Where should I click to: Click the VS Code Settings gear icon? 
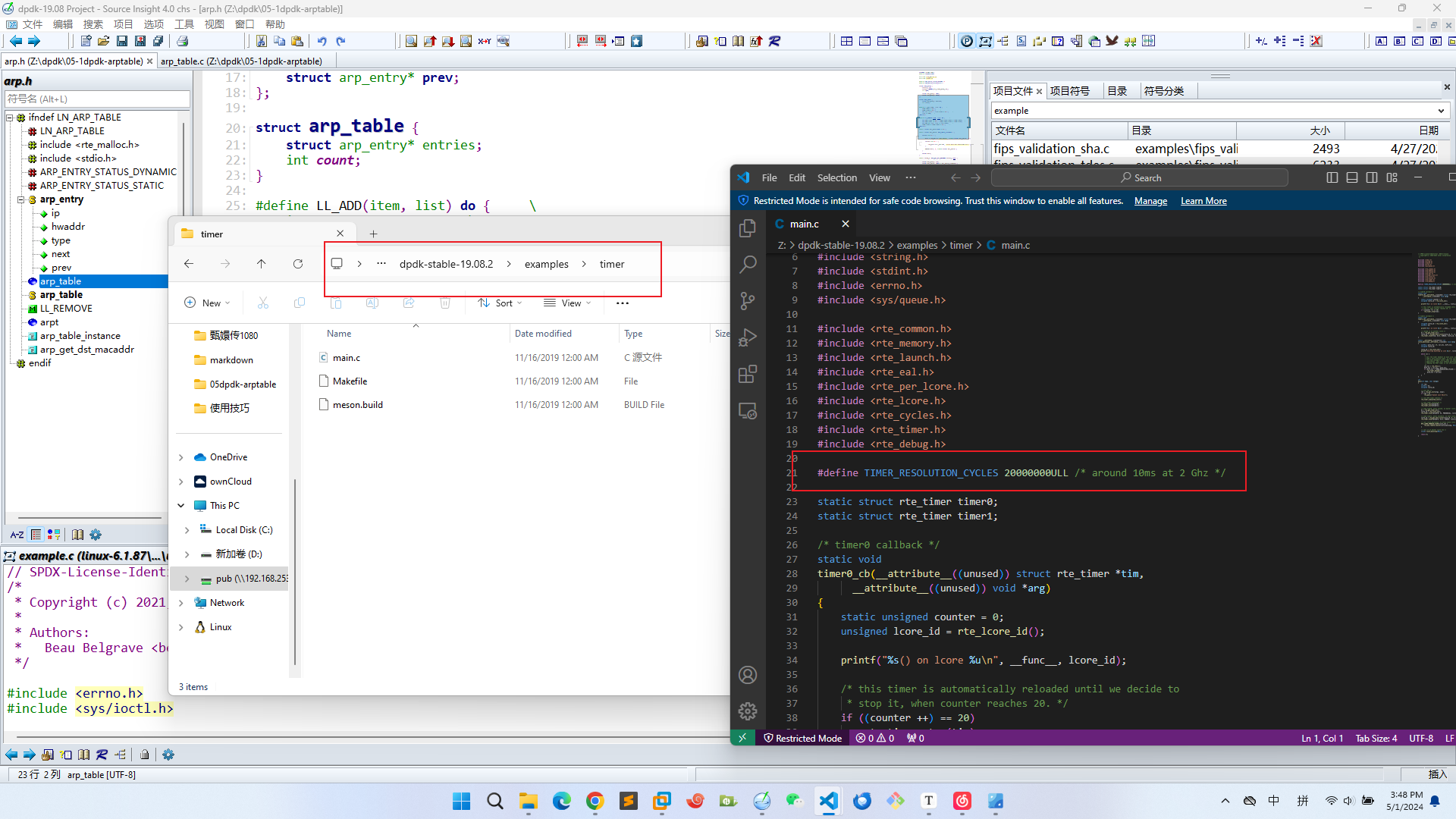[x=747, y=712]
